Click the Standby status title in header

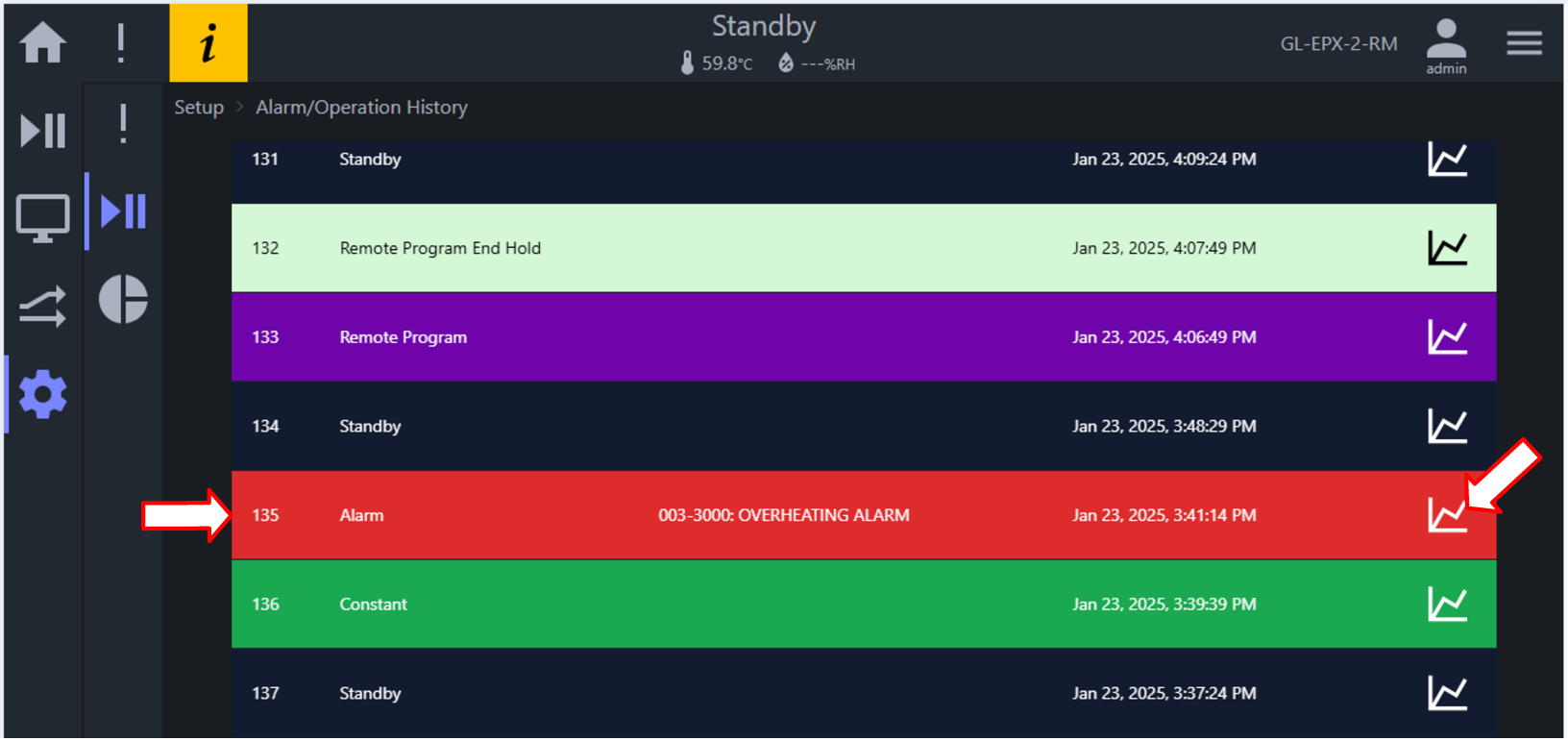click(764, 27)
